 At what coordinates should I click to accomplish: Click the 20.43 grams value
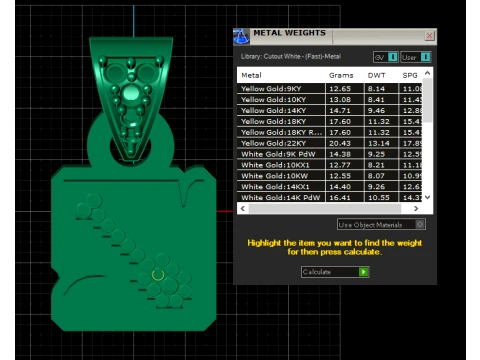[340, 143]
